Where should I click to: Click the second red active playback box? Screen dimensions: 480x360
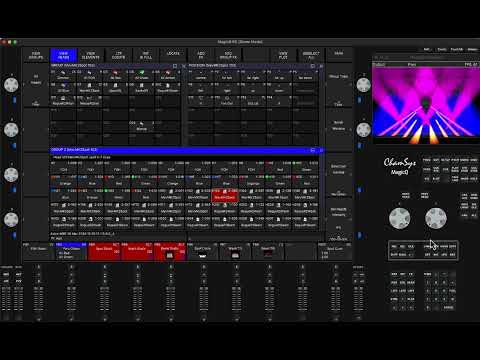[137, 251]
